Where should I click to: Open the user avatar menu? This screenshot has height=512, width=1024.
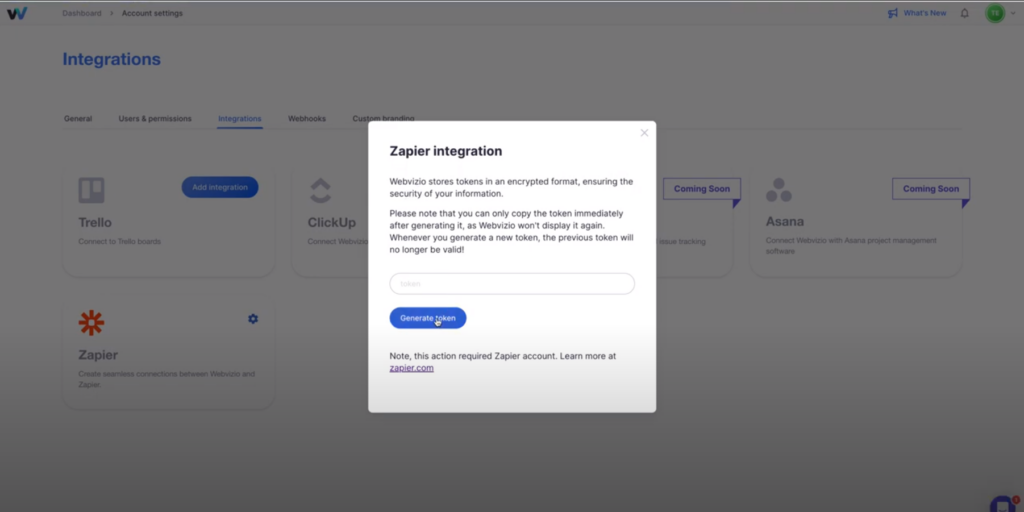(995, 13)
